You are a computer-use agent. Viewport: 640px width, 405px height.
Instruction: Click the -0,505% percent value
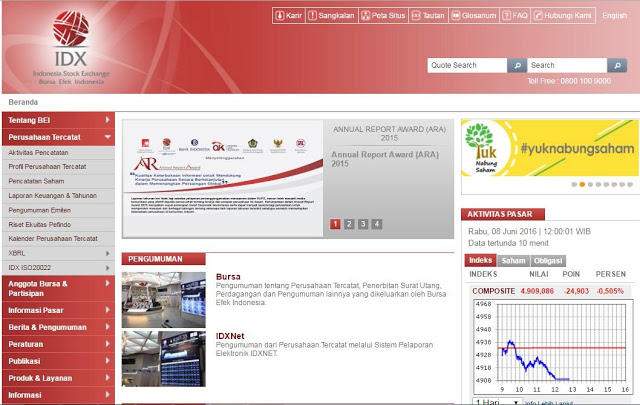point(610,291)
